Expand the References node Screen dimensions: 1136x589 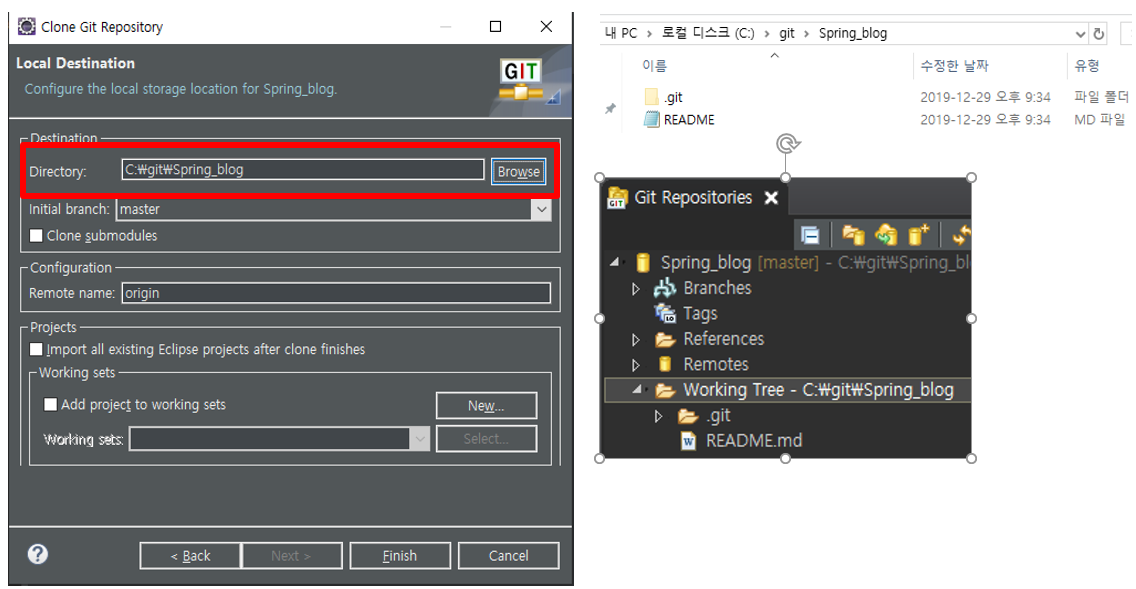coord(636,340)
